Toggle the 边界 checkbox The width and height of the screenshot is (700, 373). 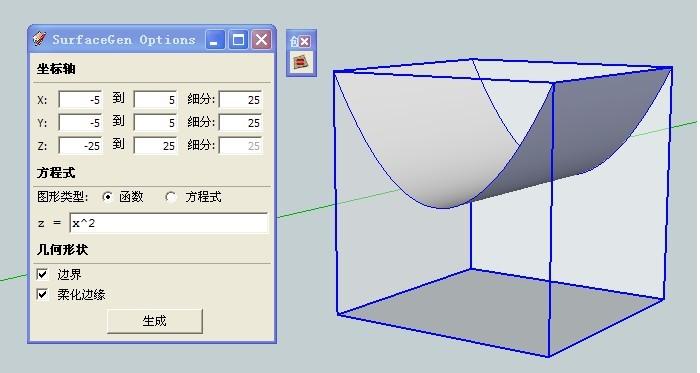pos(42,274)
